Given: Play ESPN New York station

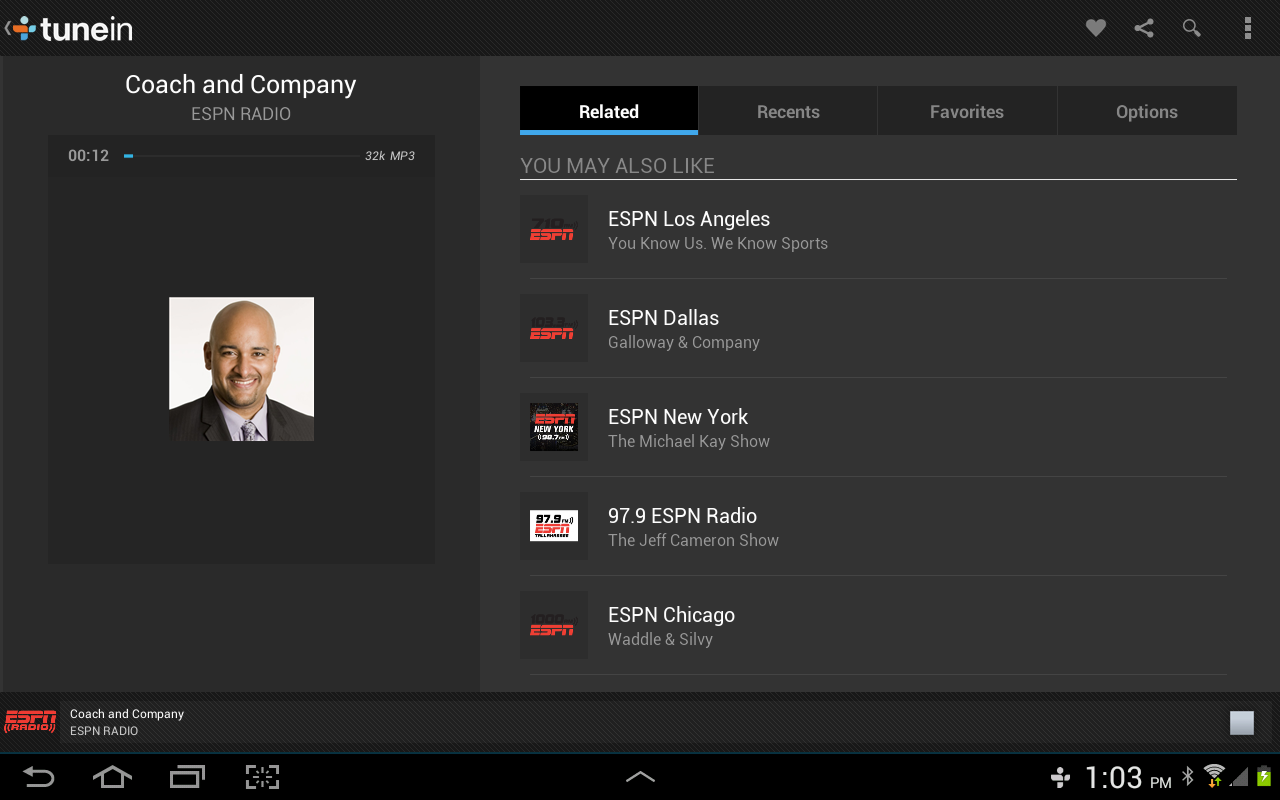Looking at the screenshot, I should pyautogui.click(x=878, y=427).
